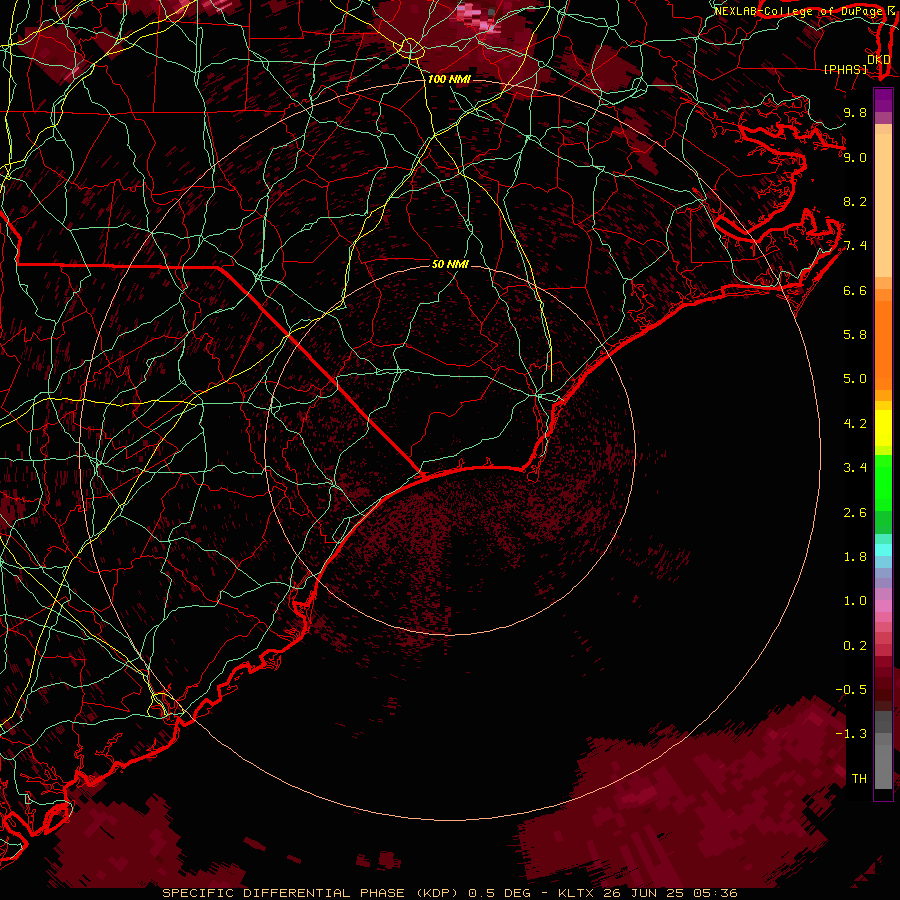Click the 4.2 color scale value
The height and width of the screenshot is (900, 900).
coord(855,424)
